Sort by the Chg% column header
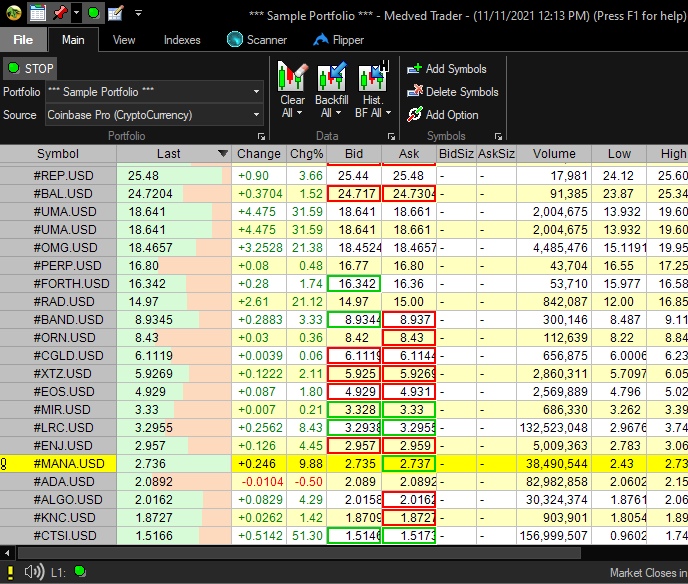The height and width of the screenshot is (584, 688). (306, 154)
